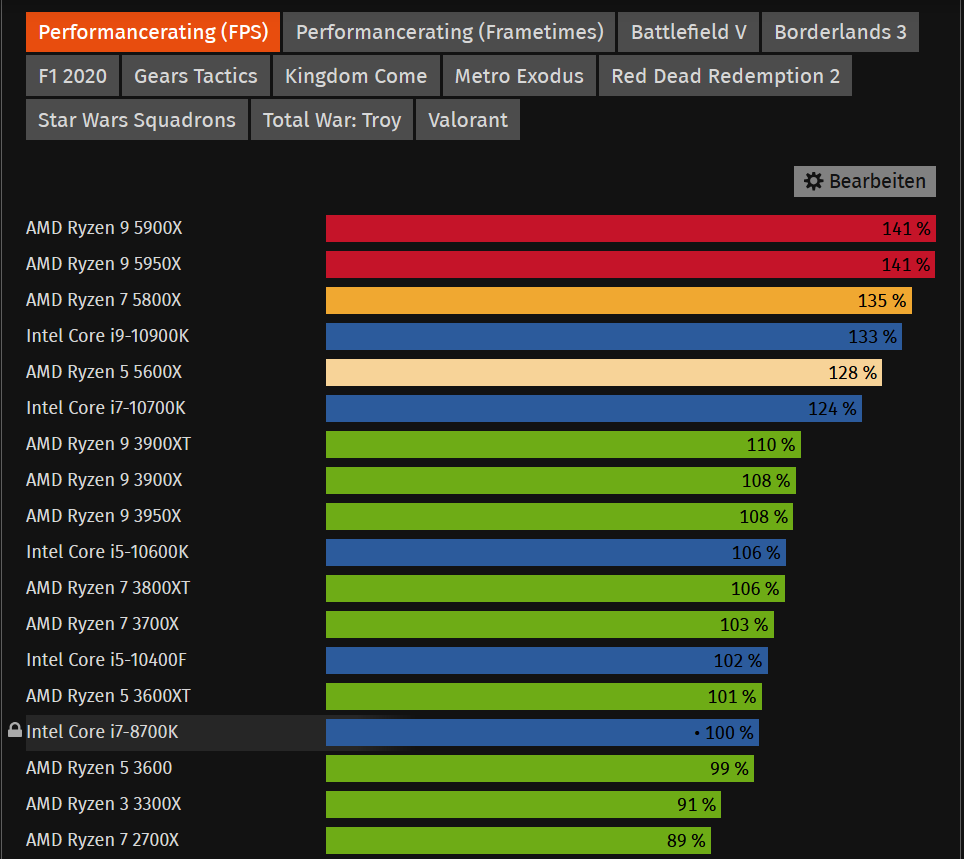Click the AMD Ryzen 5 3600 label

tap(99, 768)
